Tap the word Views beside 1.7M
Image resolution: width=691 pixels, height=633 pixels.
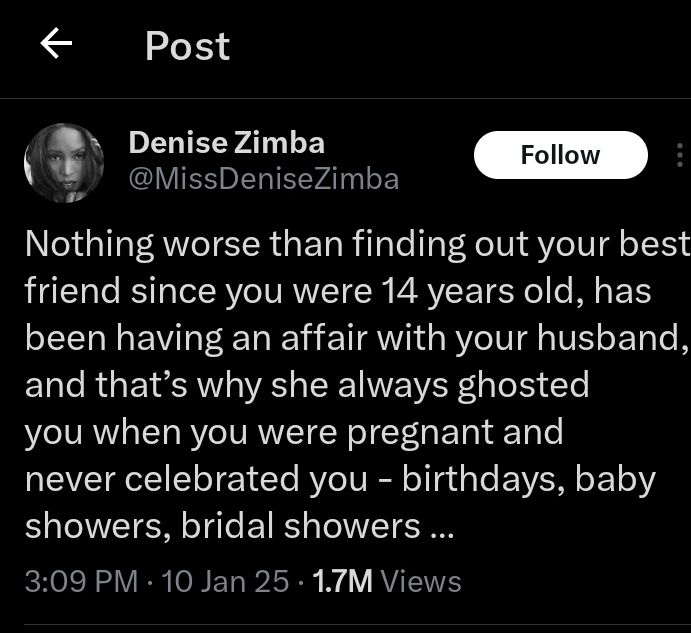pyautogui.click(x=421, y=581)
